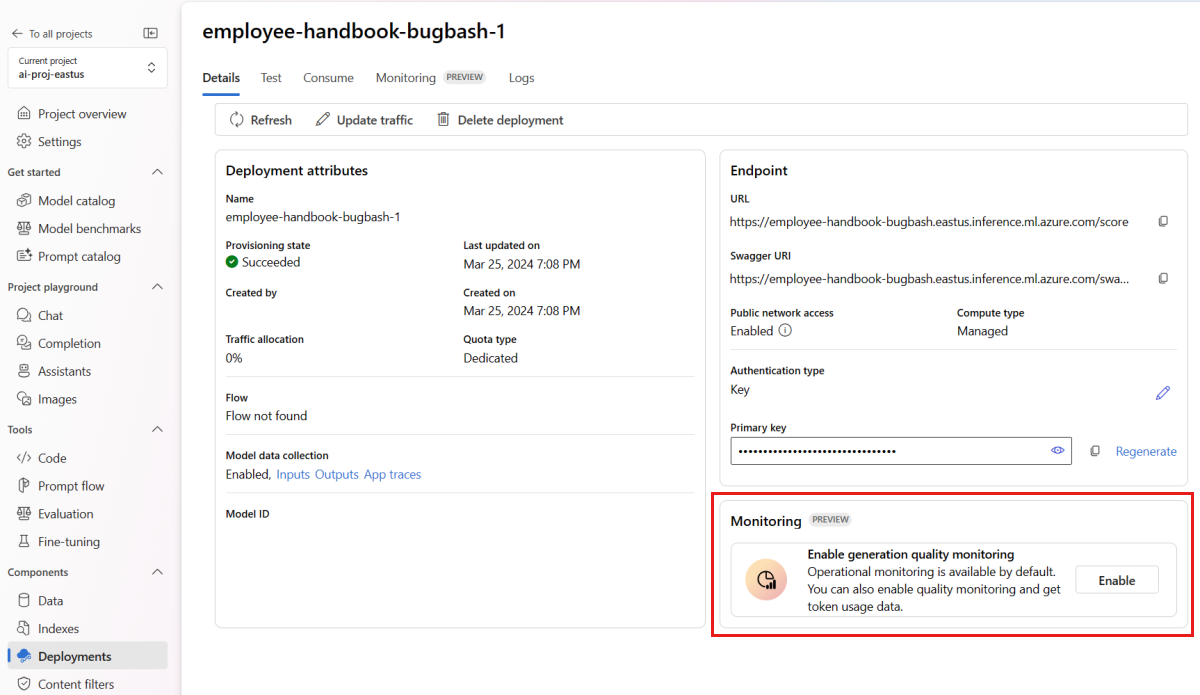
Task: Click the Delete deployment trash icon
Action: point(443,120)
